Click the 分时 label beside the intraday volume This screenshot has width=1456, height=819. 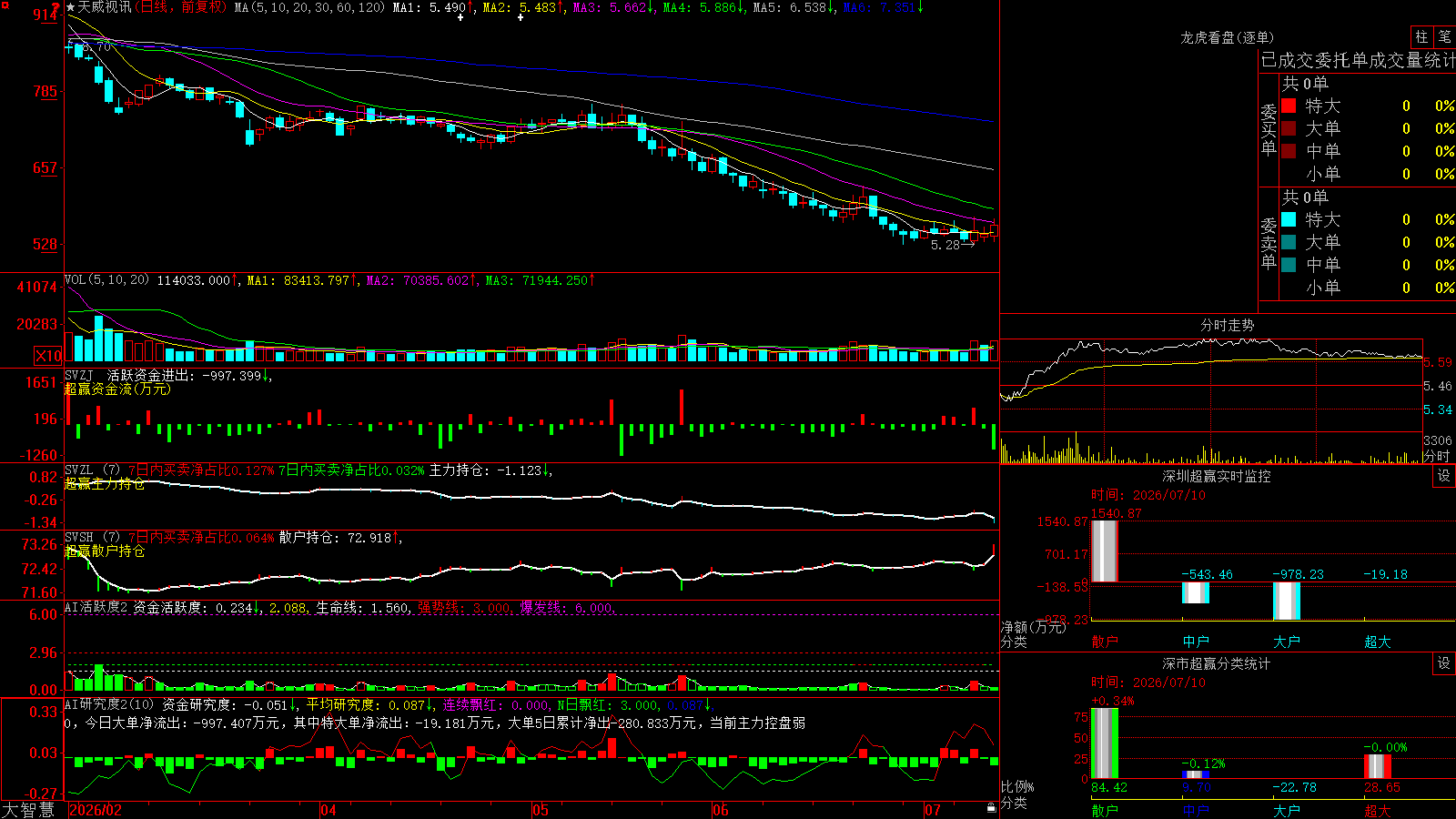tap(1437, 456)
